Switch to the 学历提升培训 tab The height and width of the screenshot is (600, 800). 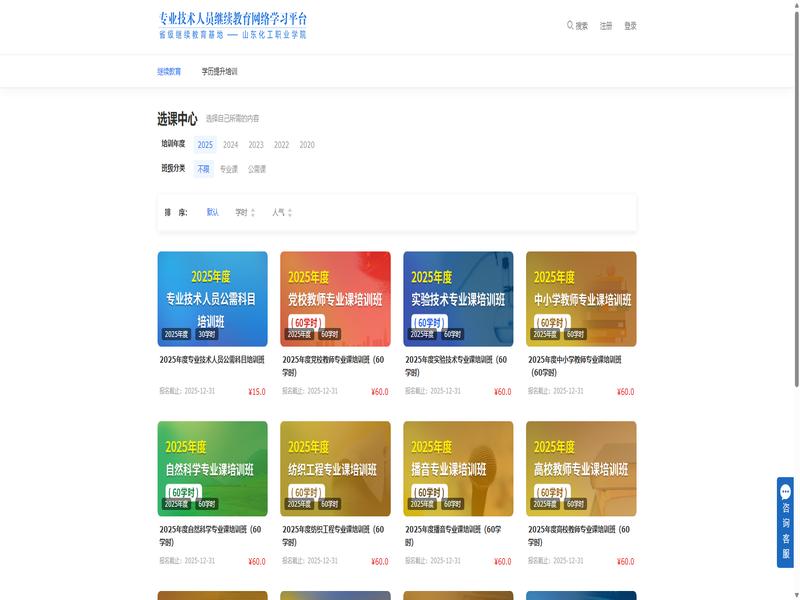pos(219,72)
